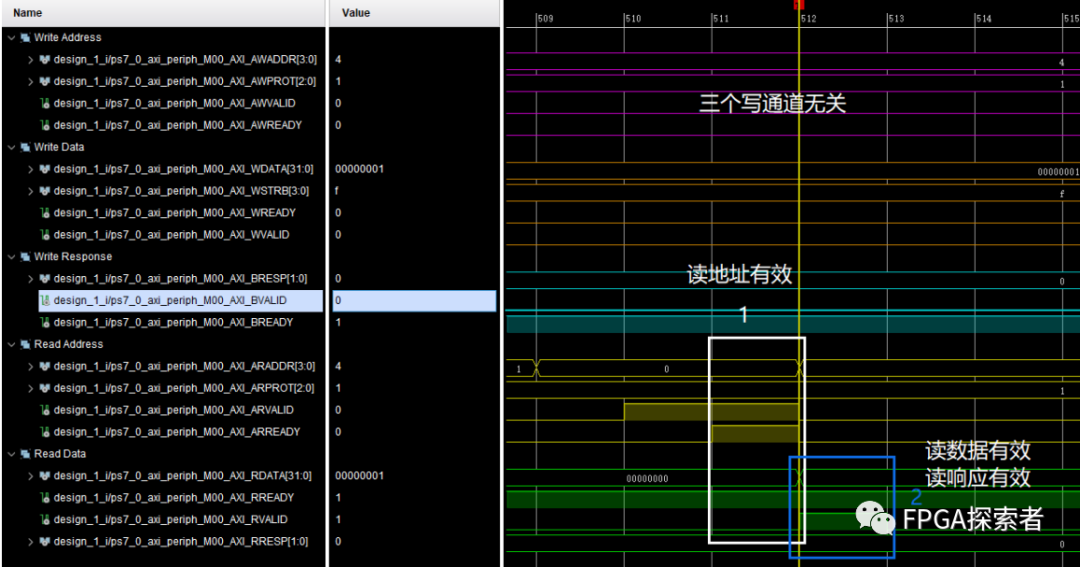Screen dimensions: 1080x567
Task: Expand the BRESP[1:0] bus signal
Action: pos(31,278)
